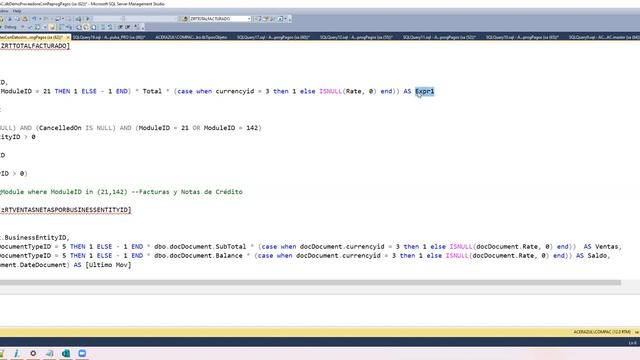Click the [ZRTTOTALFACTURADO] name at the top

point(35,46)
